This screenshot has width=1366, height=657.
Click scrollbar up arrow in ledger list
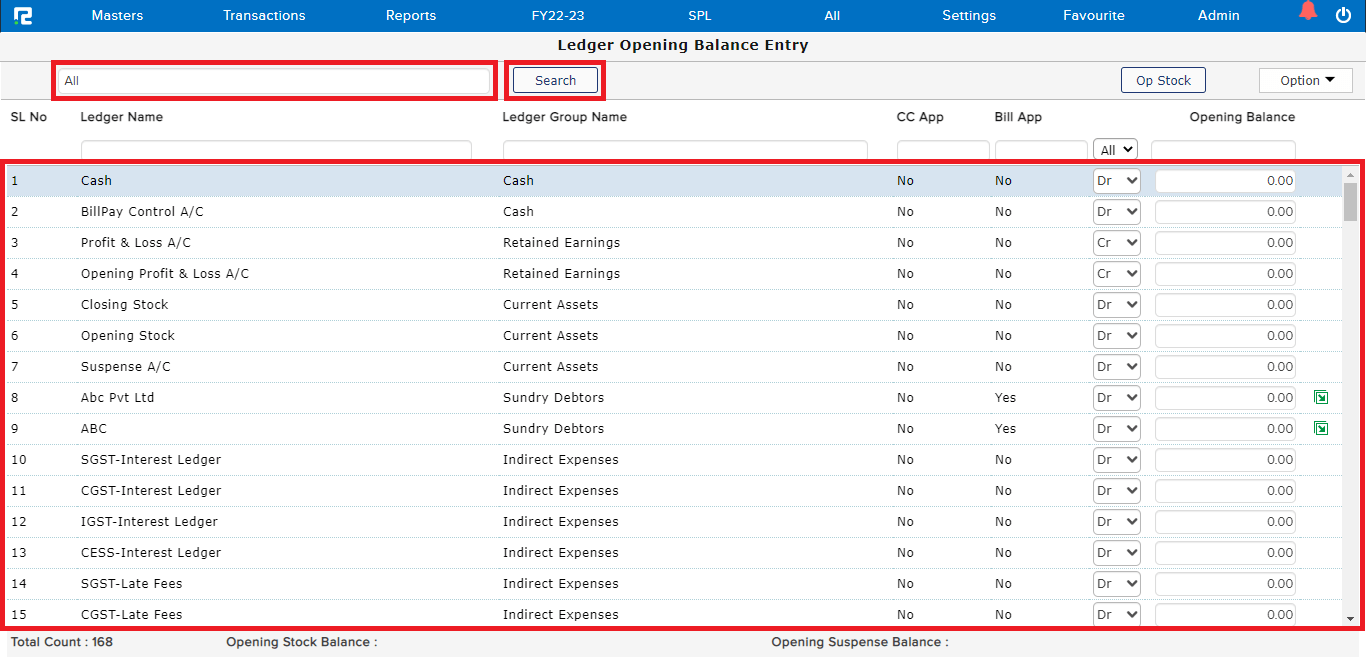(x=1350, y=174)
